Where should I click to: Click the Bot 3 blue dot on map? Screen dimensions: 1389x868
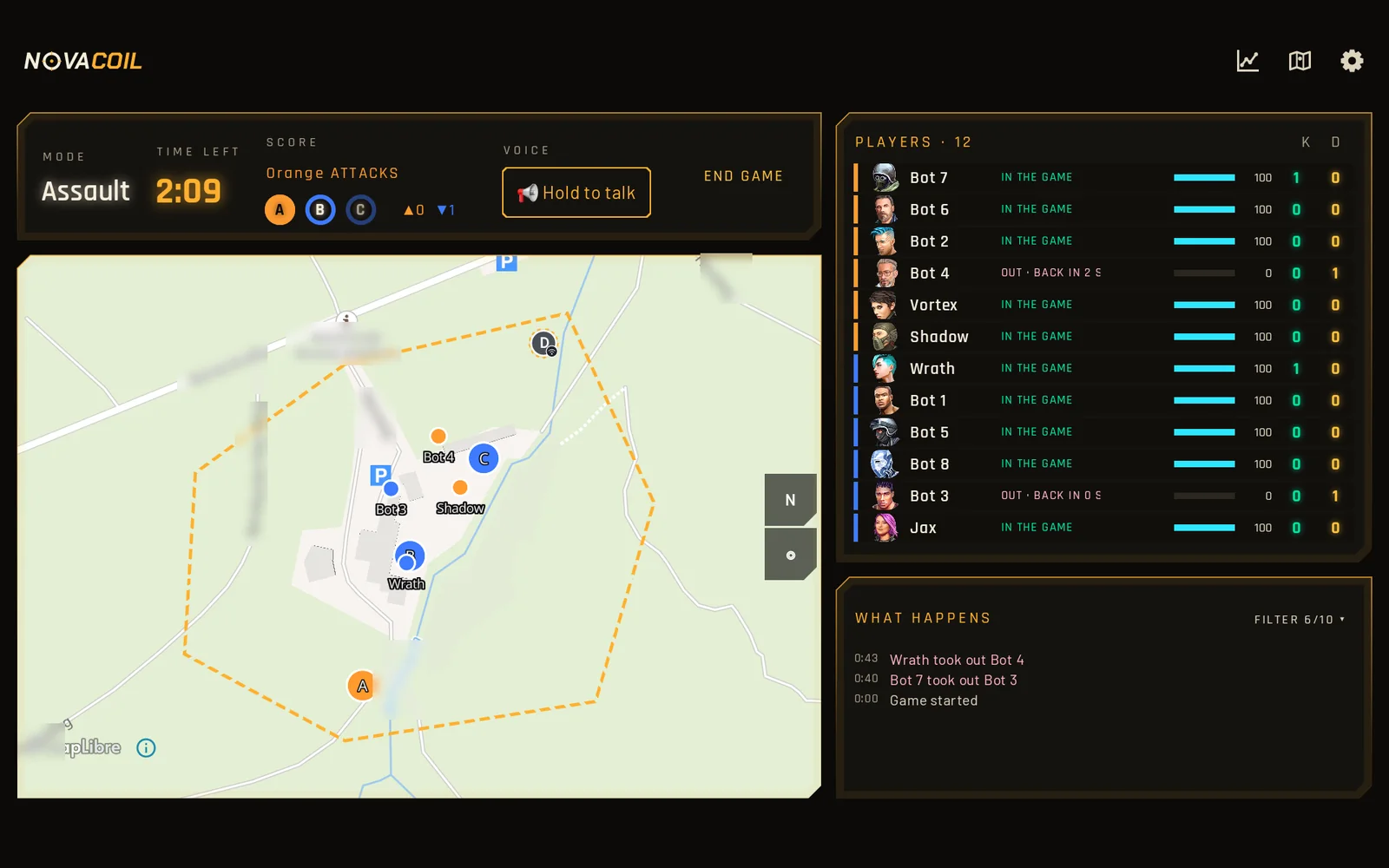click(x=391, y=489)
